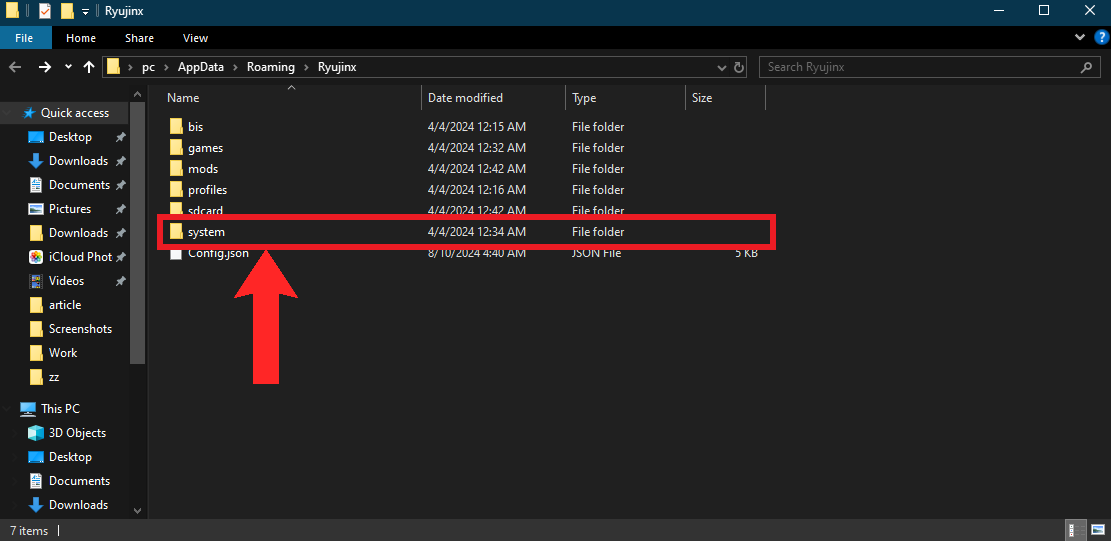Open Pictures in Quick access

tap(69, 209)
